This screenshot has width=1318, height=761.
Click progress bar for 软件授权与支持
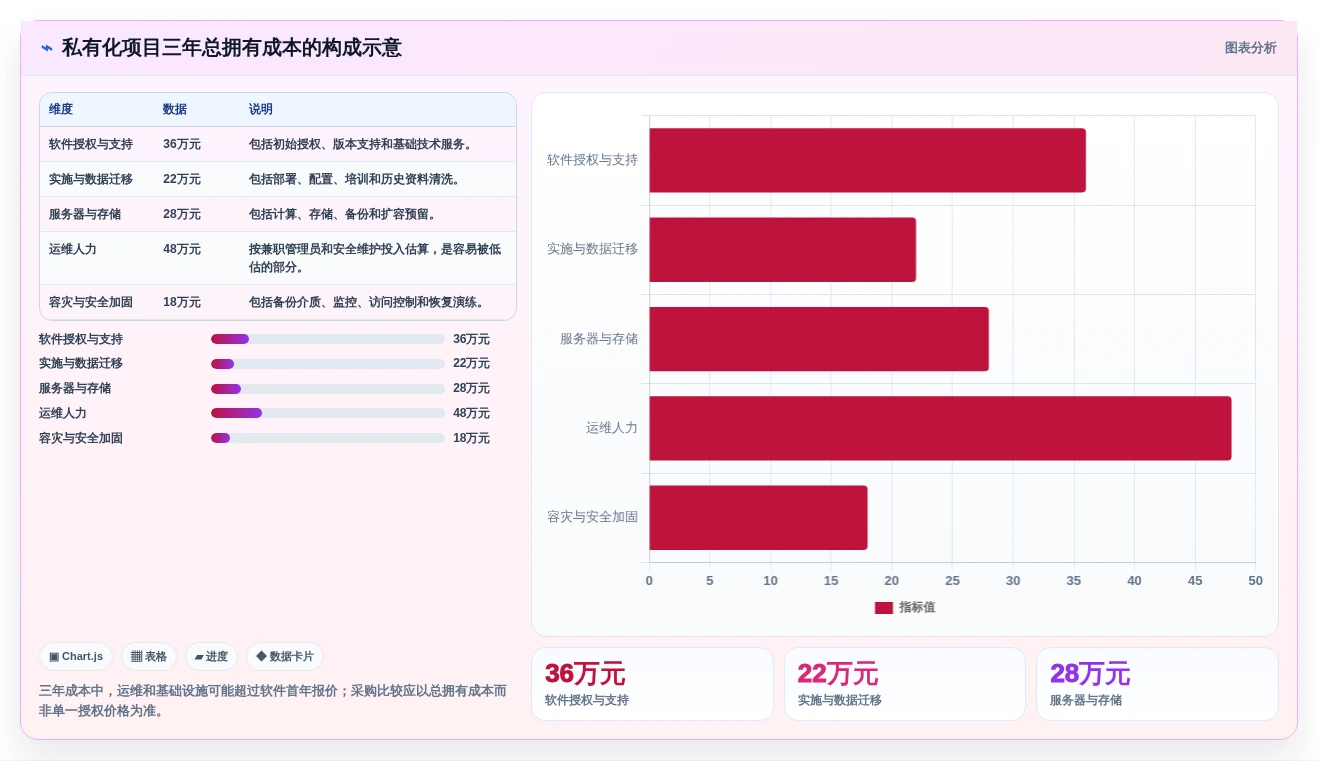(328, 339)
